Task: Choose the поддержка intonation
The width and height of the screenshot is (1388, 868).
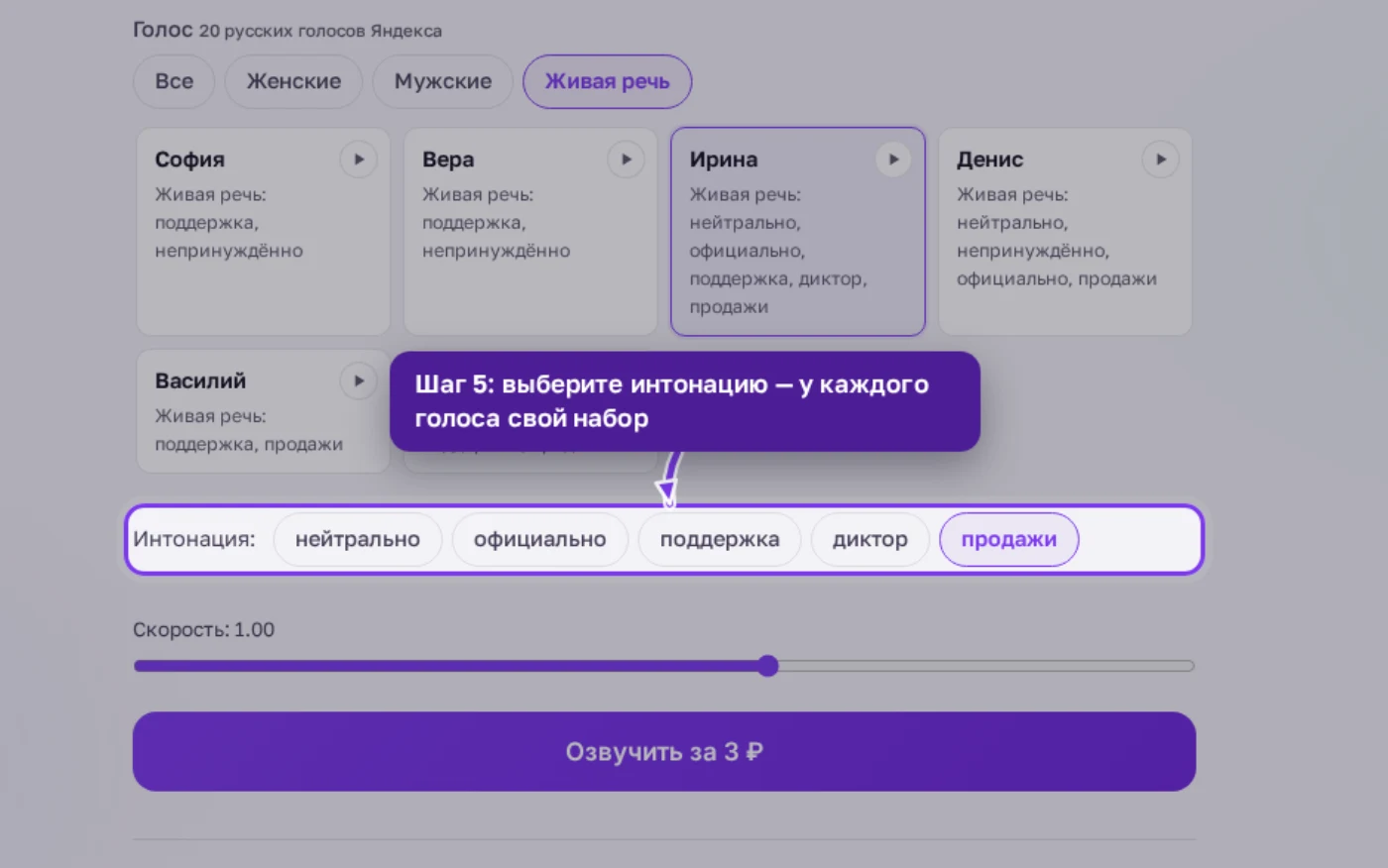Action: [720, 540]
